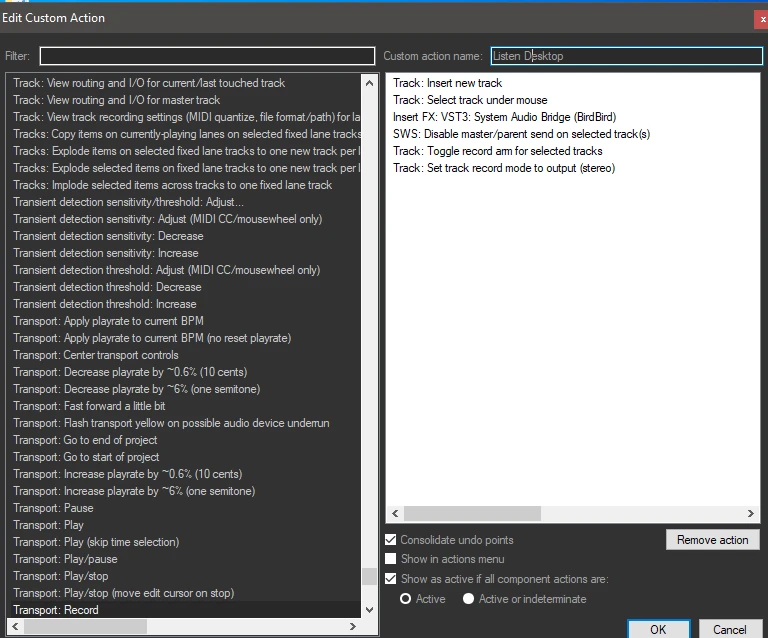Select the Active radio button
The height and width of the screenshot is (638, 768).
405,599
